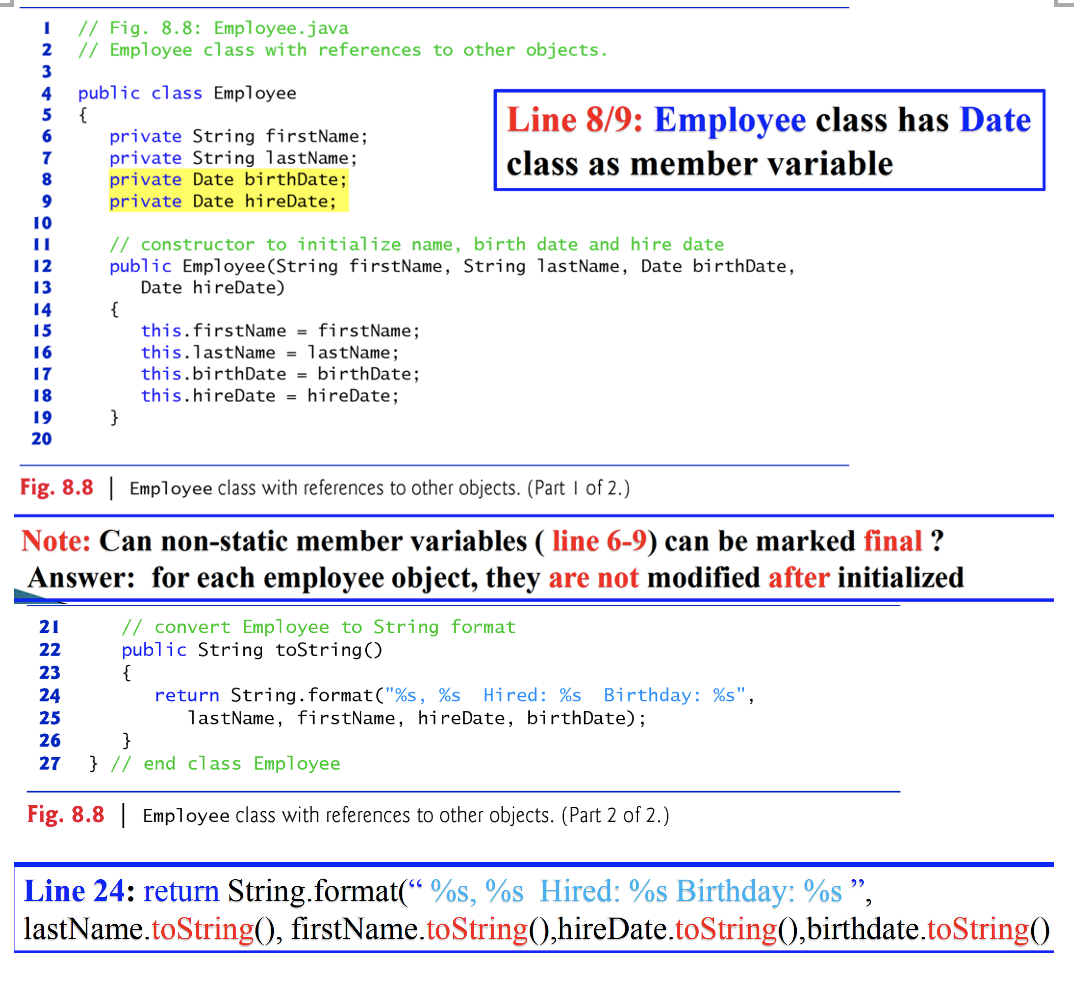
Task: Click 'public class Employee' declaration line
Action: tap(187, 93)
